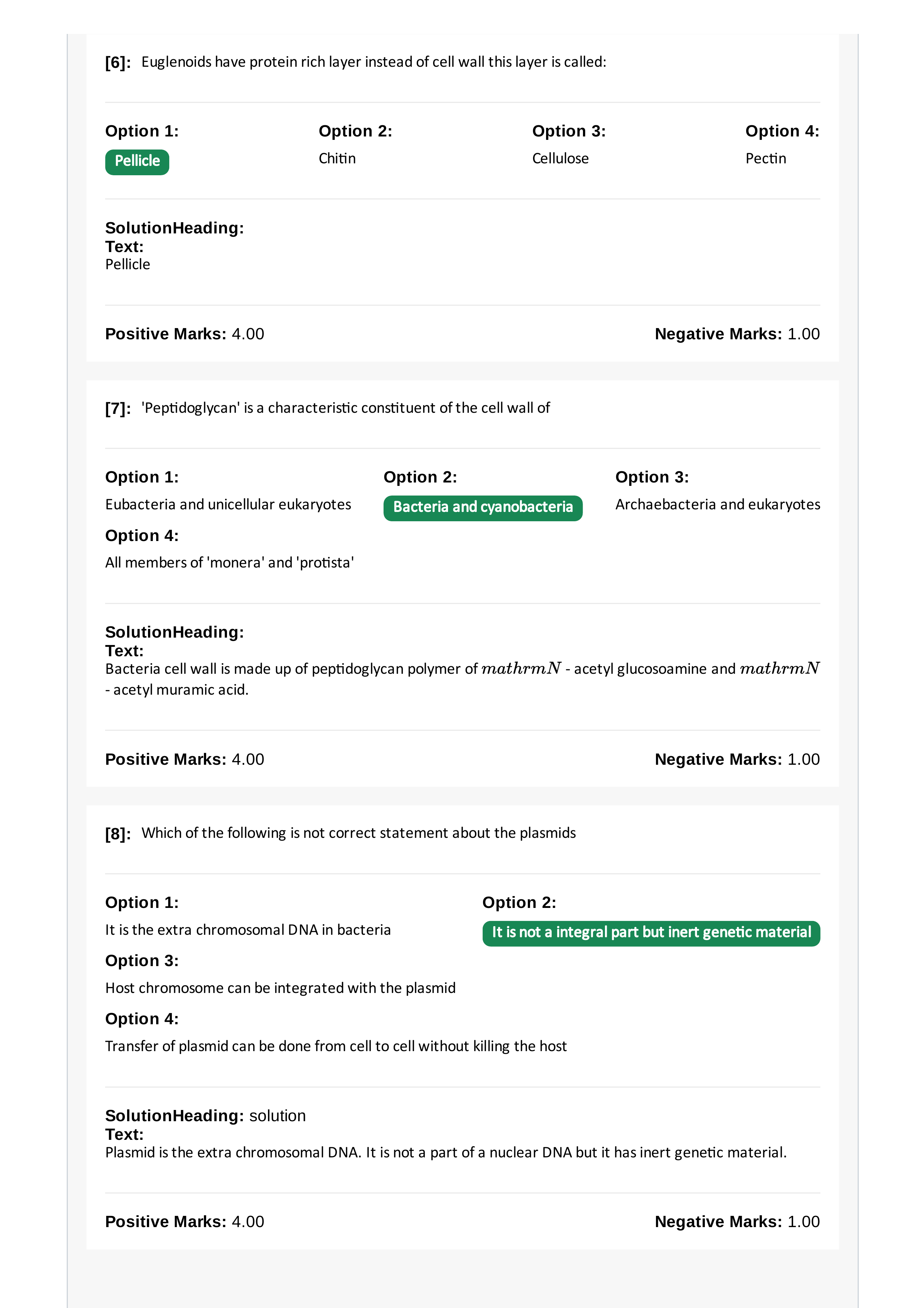This screenshot has width=924, height=1308.
Task: Click Negative Marks of question 7
Action: pyautogui.click(x=737, y=760)
